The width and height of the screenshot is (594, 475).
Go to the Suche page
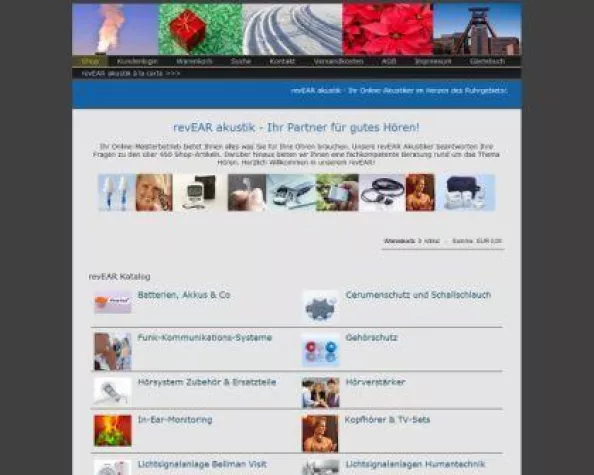point(241,61)
